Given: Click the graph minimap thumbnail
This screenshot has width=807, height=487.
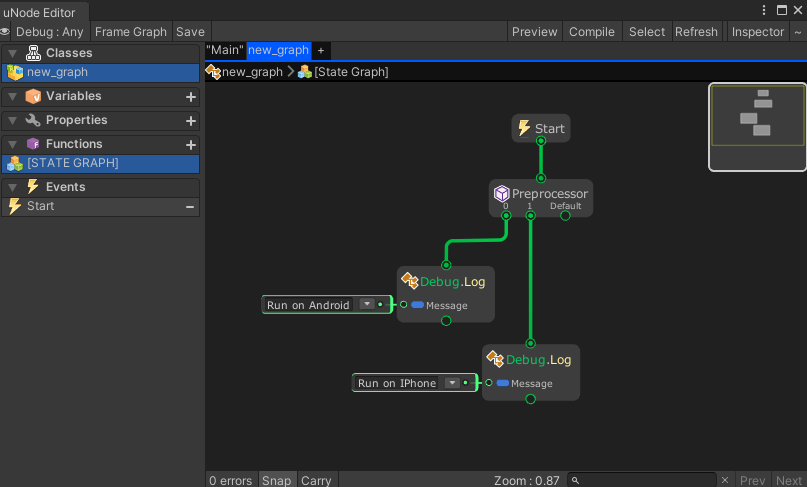Looking at the screenshot, I should click(758, 127).
